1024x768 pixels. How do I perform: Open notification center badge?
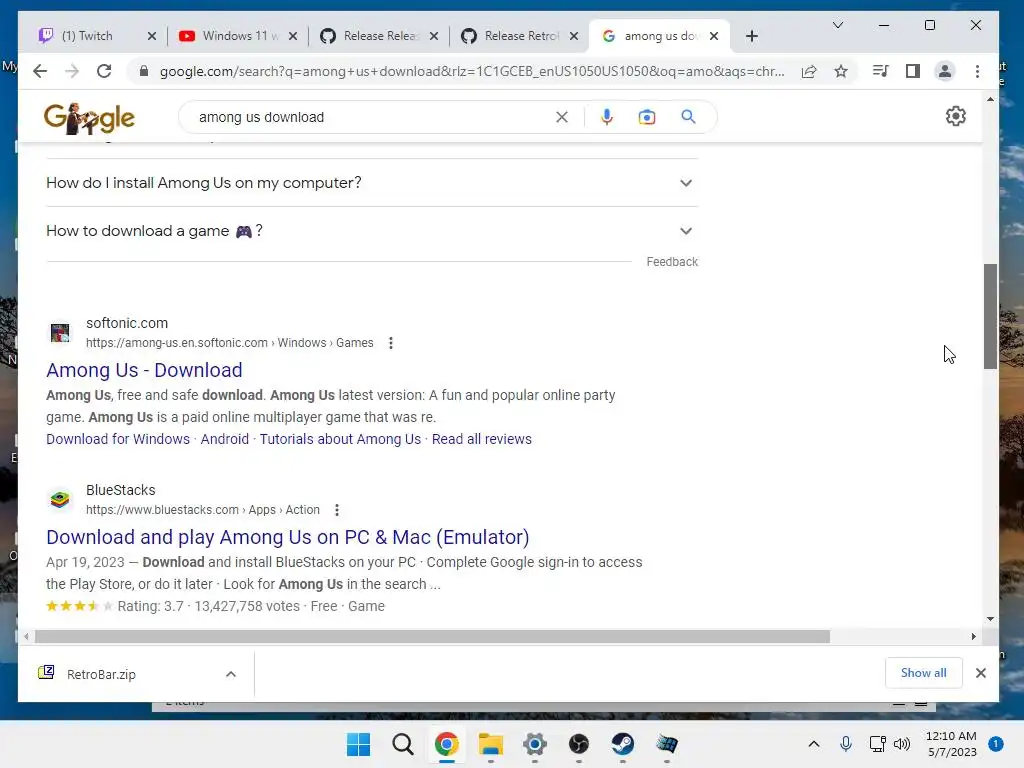[995, 744]
